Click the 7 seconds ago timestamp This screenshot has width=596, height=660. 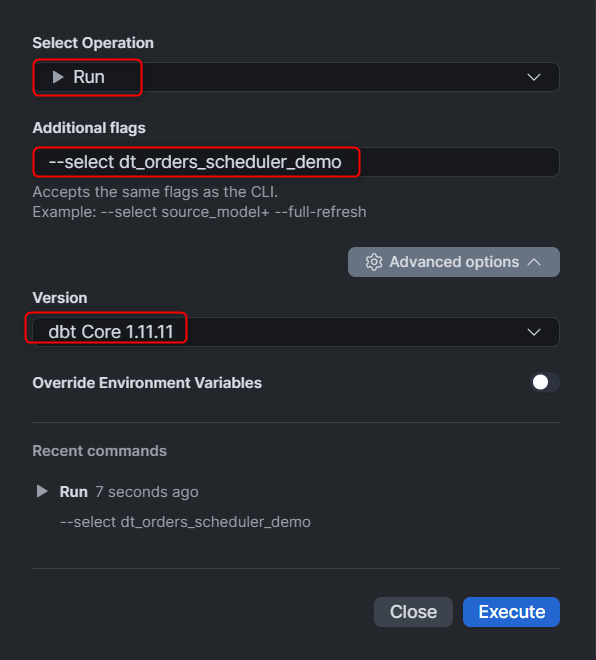tap(146, 492)
